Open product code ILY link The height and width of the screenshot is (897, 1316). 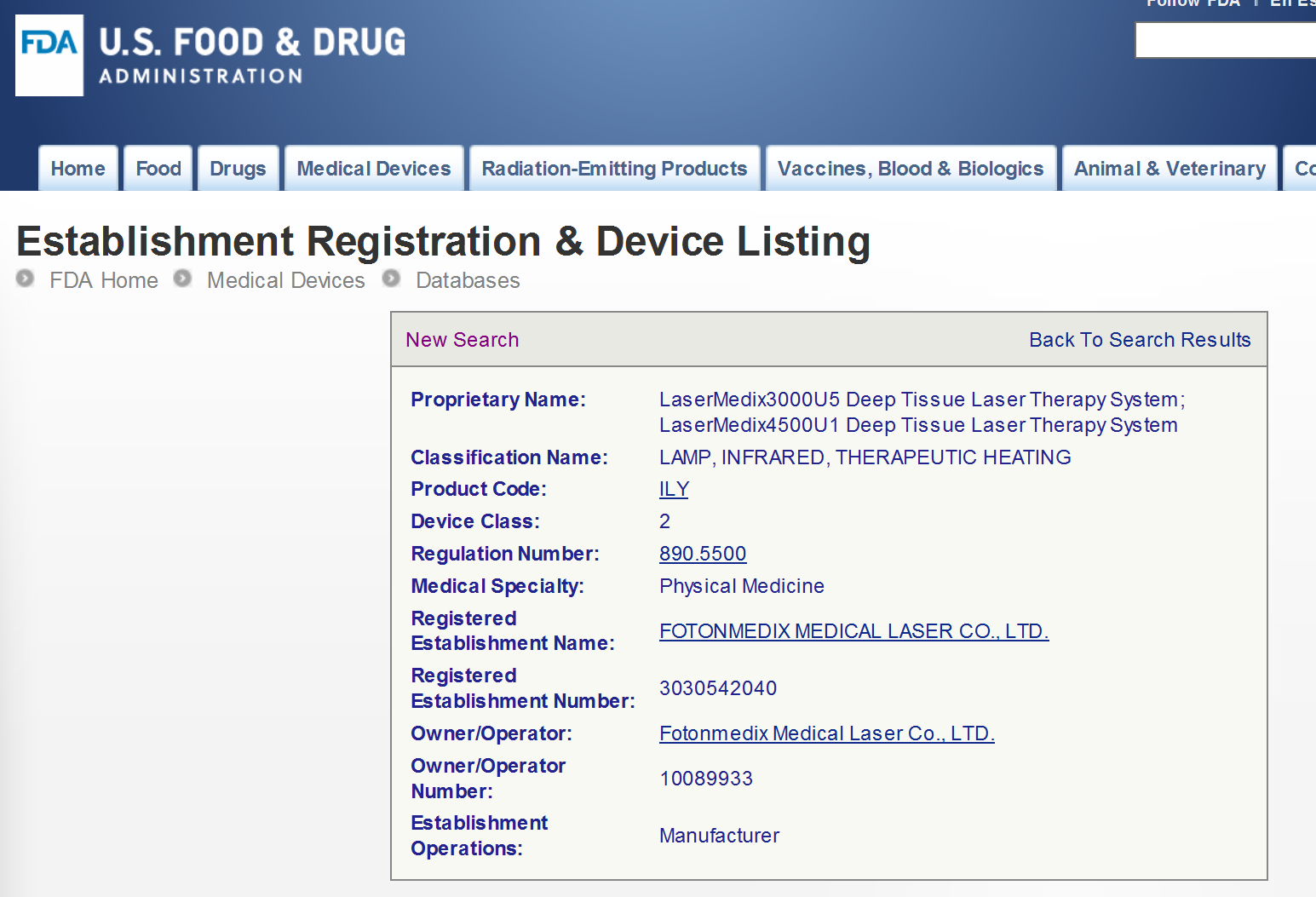coord(674,489)
